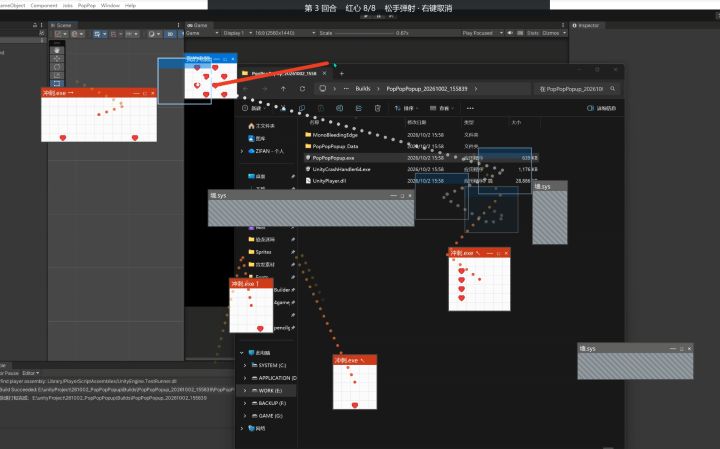Click the Delete icon in Explorer toolbar
Screen dimensions: 720x449
377,108
